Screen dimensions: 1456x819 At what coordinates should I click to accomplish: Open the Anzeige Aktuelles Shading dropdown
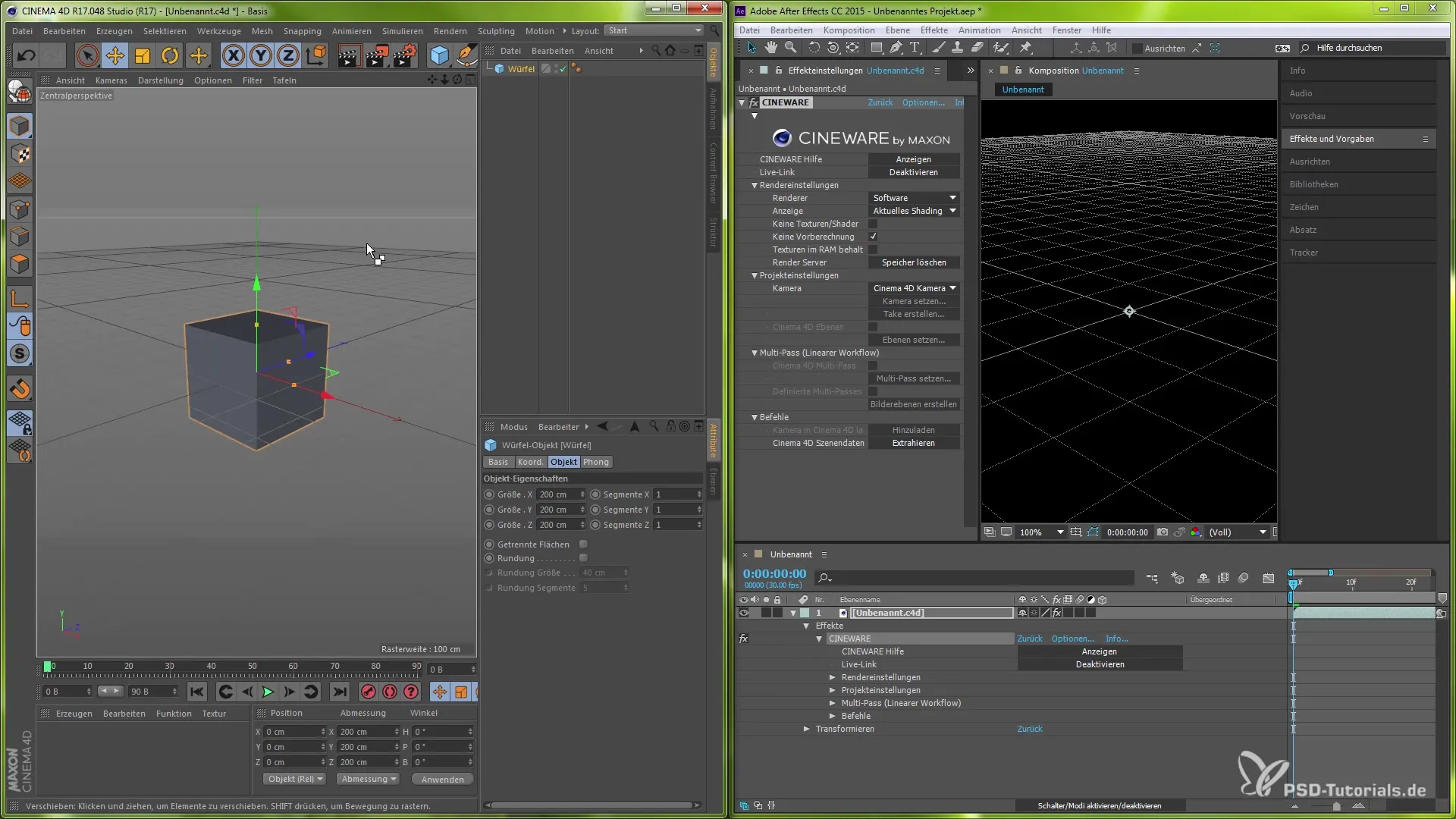tap(914, 211)
